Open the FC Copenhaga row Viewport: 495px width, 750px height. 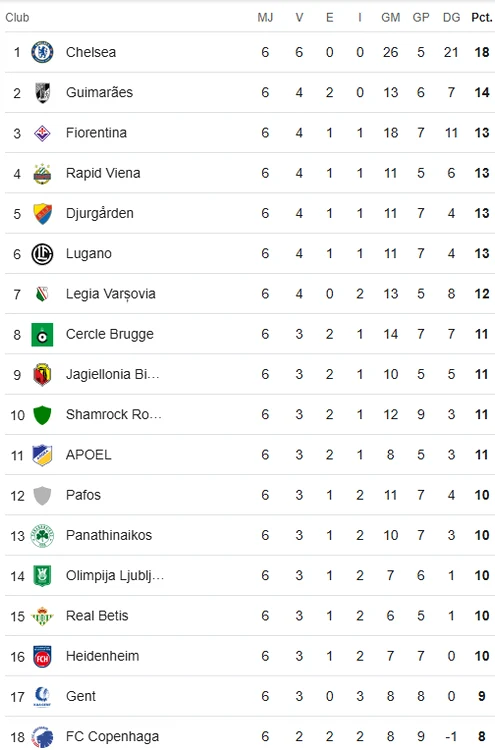(x=250, y=736)
